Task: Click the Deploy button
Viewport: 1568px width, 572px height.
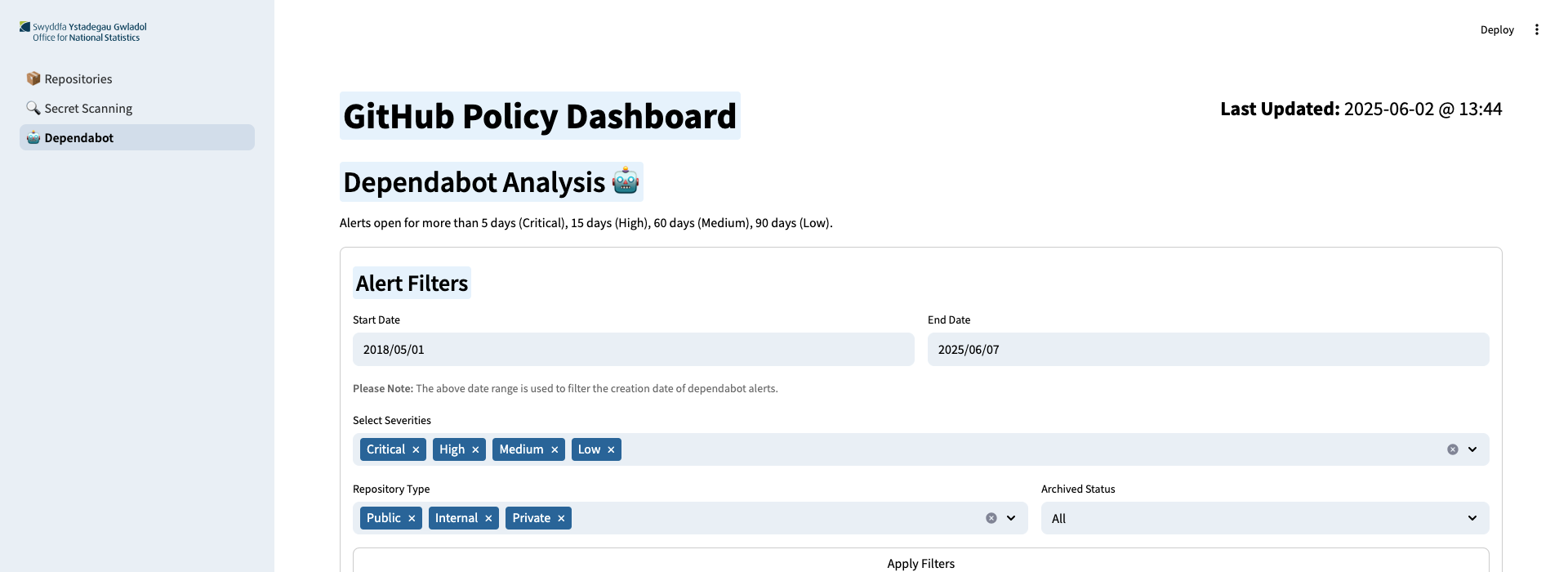Action: [x=1497, y=29]
